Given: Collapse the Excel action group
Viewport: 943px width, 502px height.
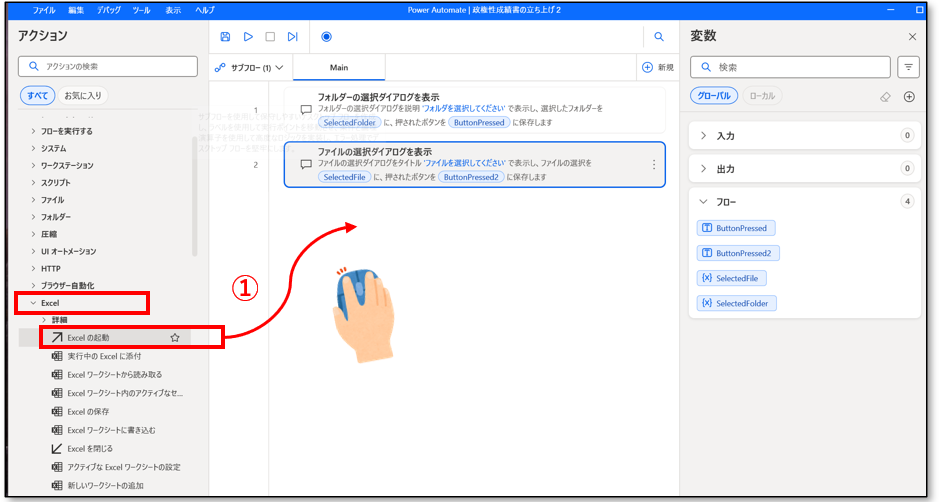Looking at the screenshot, I should (33, 302).
